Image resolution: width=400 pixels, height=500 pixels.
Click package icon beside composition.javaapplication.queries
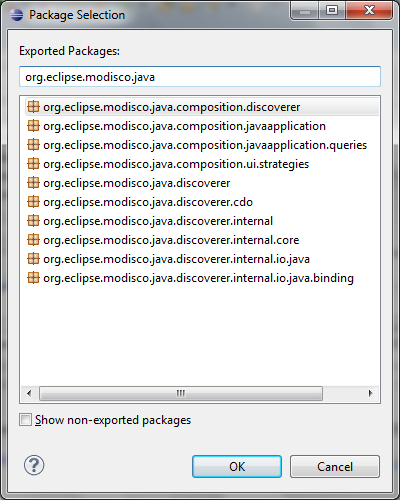pos(33,145)
